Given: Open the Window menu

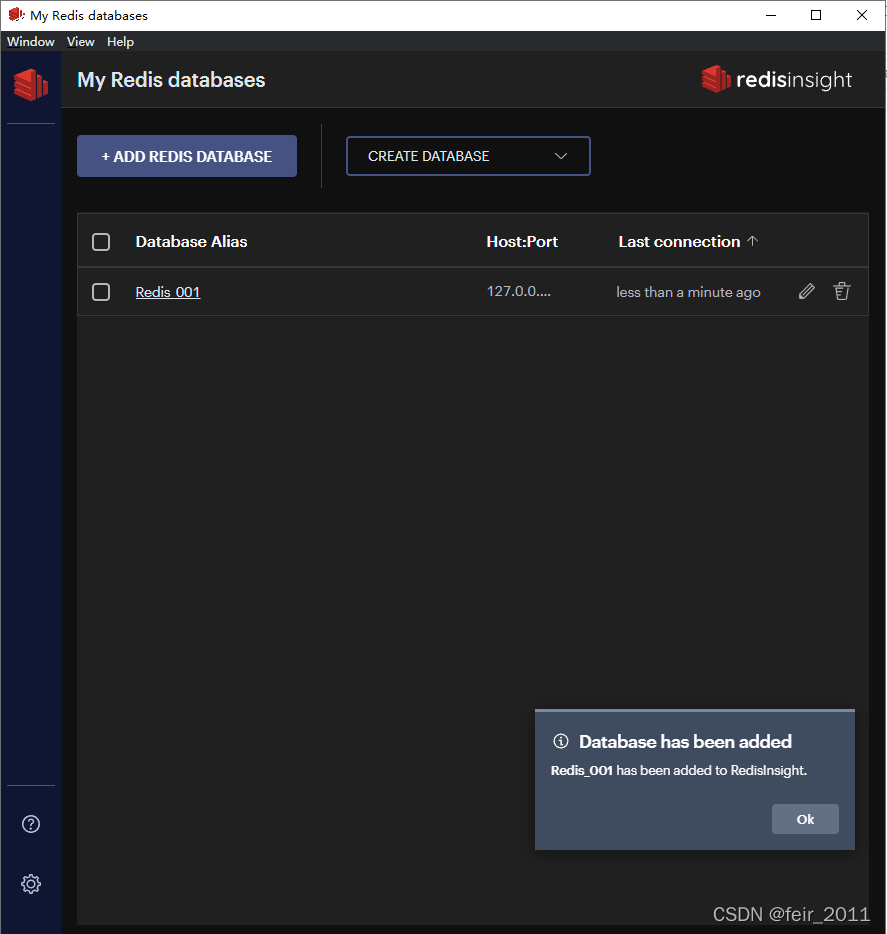Looking at the screenshot, I should tap(31, 42).
